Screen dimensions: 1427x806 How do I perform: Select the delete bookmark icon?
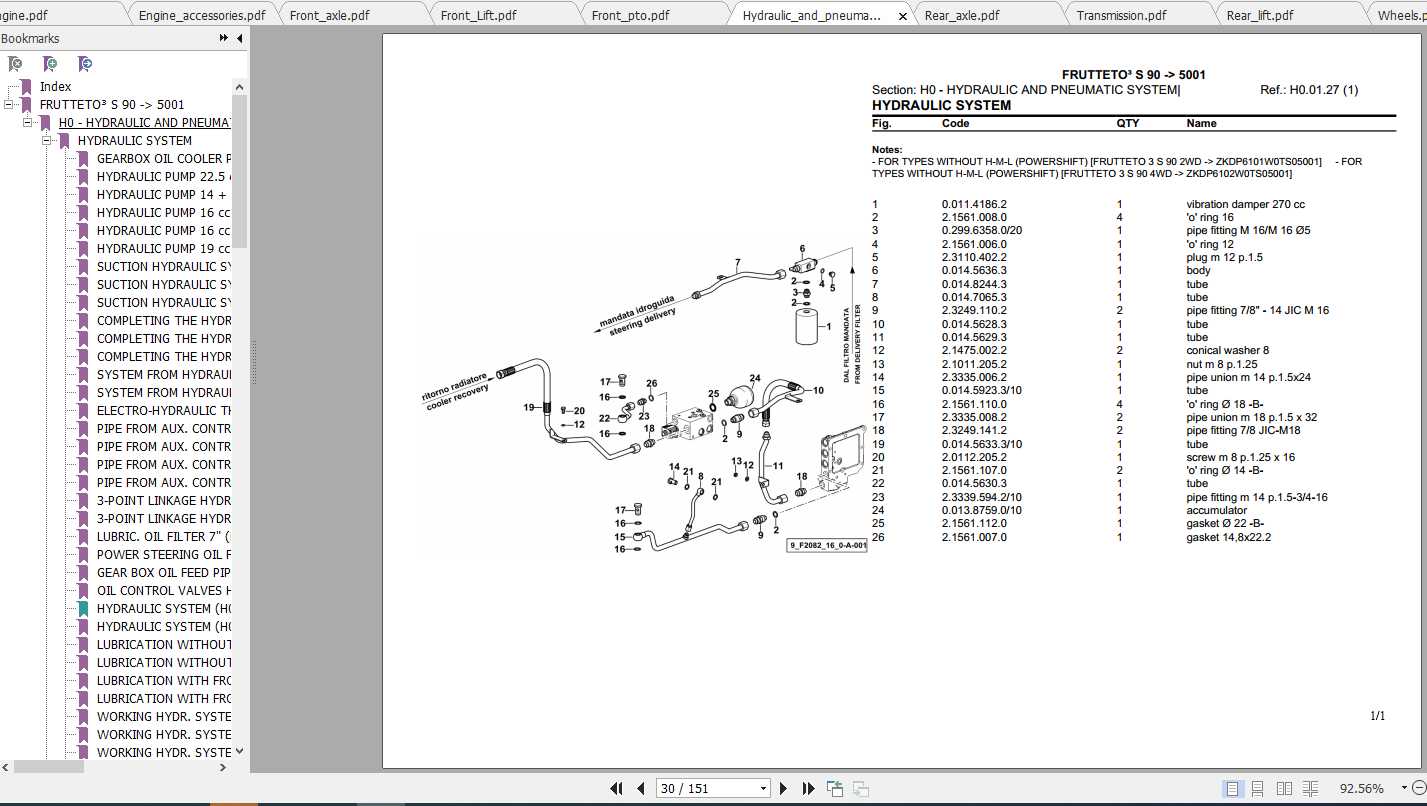coord(15,63)
